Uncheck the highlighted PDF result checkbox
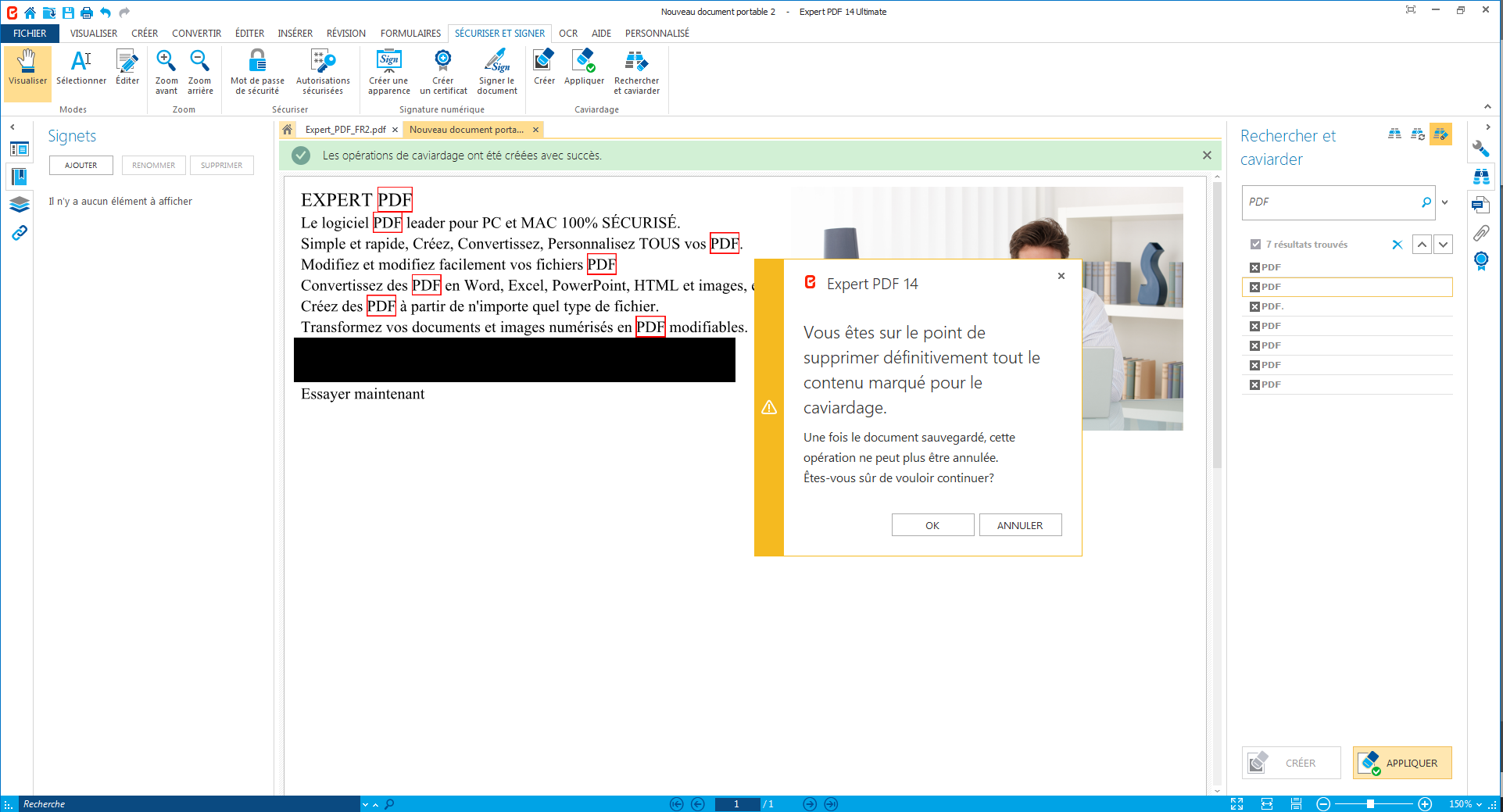1503x812 pixels. pos(1254,287)
